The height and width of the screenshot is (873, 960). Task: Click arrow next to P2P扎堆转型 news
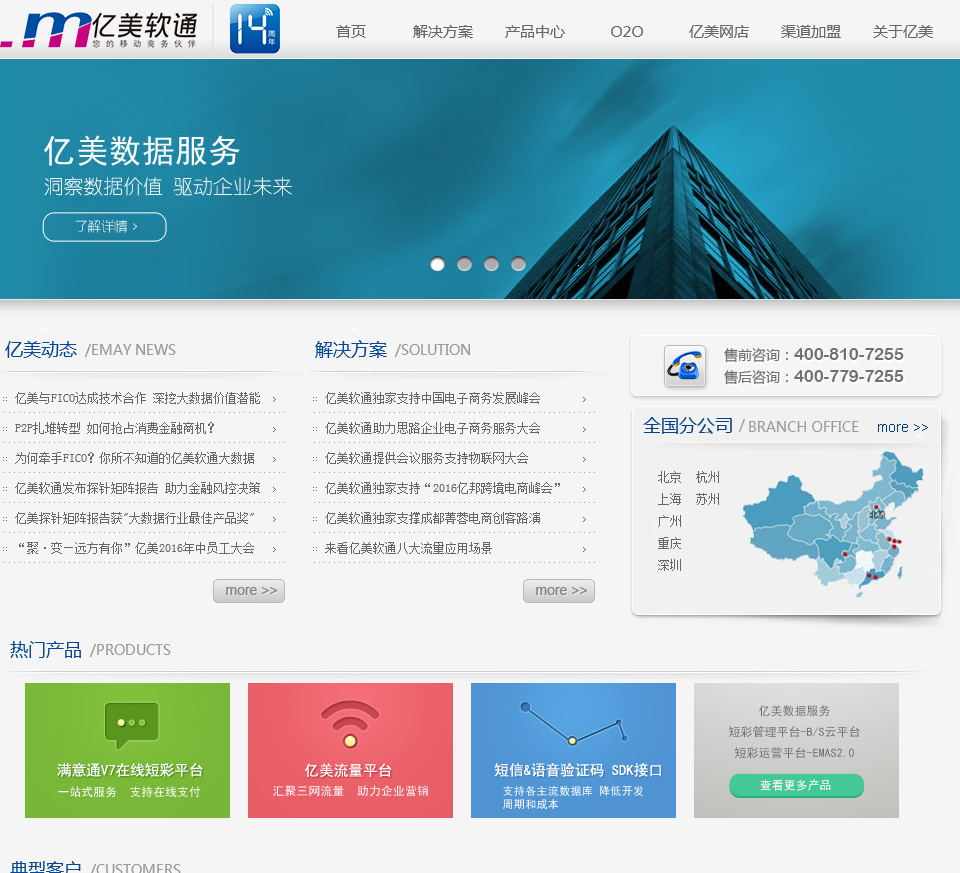point(274,429)
